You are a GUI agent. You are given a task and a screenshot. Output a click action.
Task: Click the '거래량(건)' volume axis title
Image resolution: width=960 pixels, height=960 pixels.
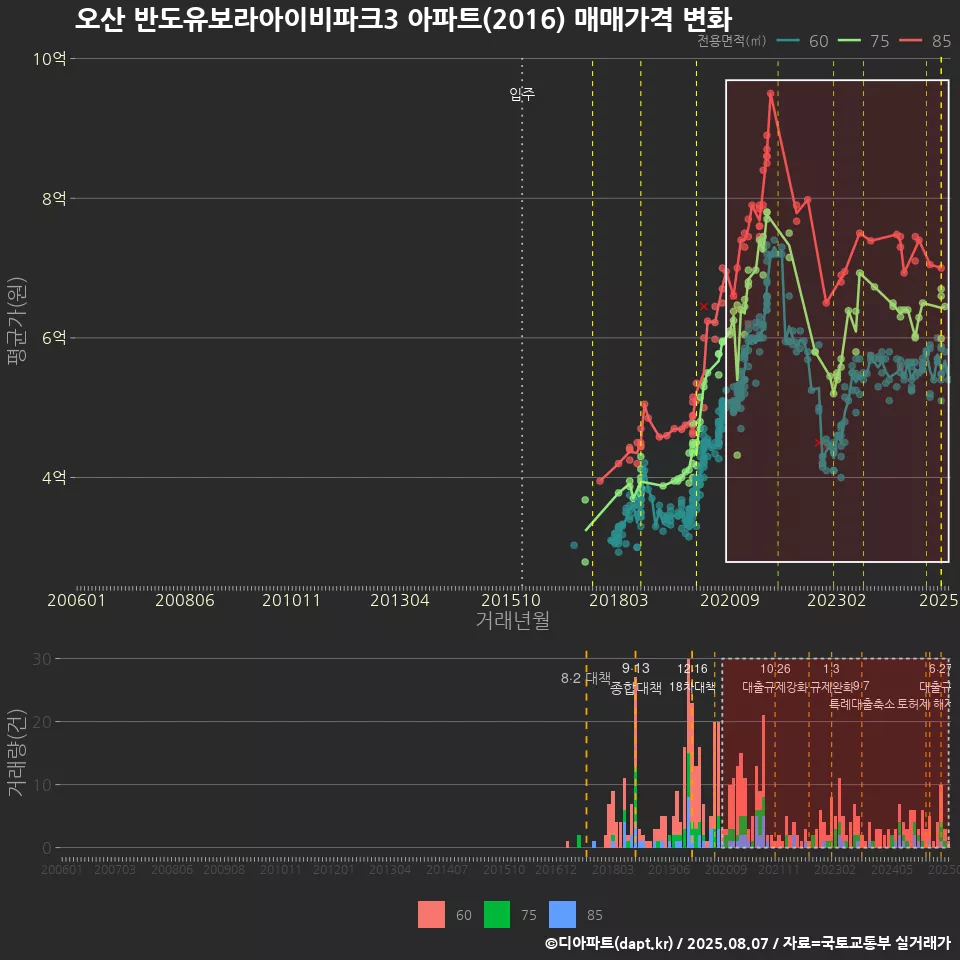pyautogui.click(x=17, y=752)
